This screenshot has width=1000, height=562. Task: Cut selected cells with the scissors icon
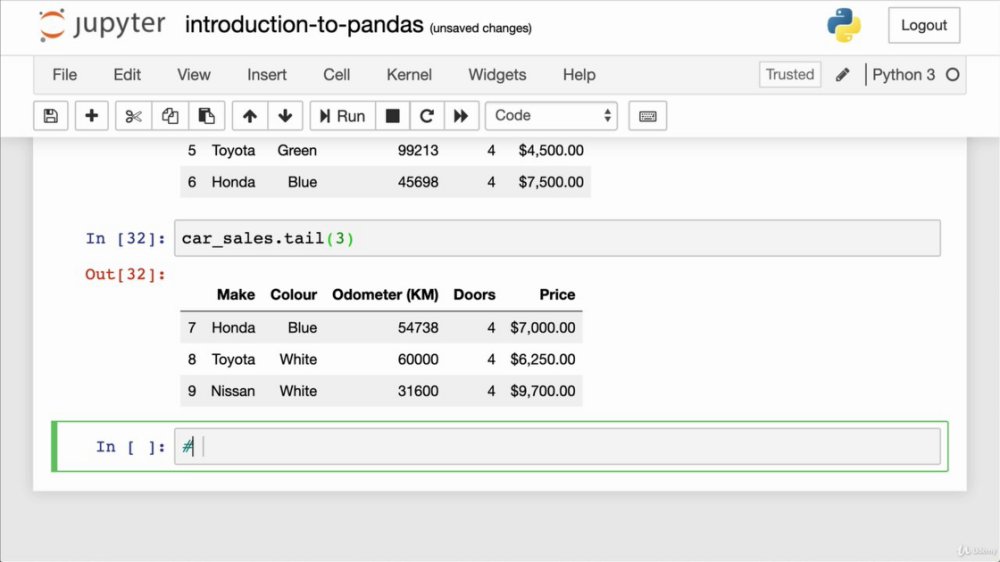(x=133, y=115)
